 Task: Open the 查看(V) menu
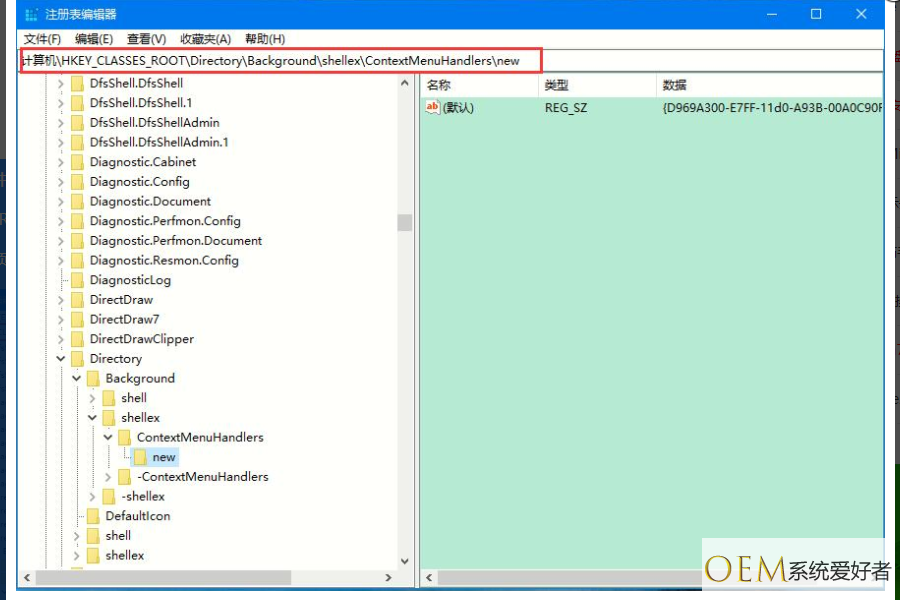[x=146, y=39]
